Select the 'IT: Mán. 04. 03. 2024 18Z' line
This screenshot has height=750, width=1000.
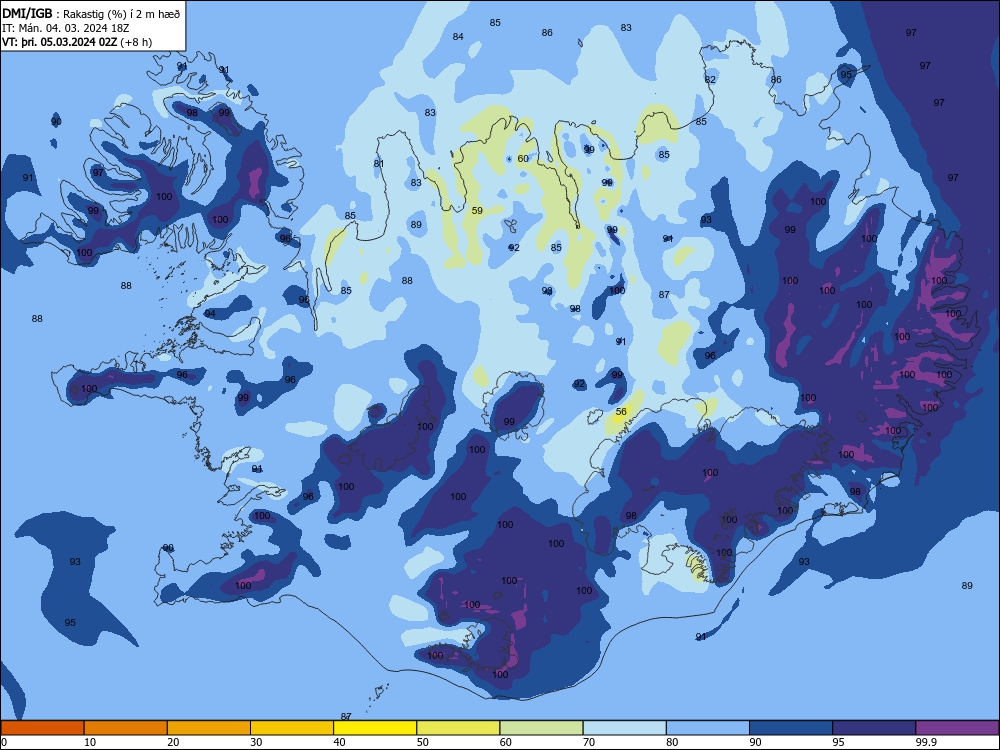[66, 28]
